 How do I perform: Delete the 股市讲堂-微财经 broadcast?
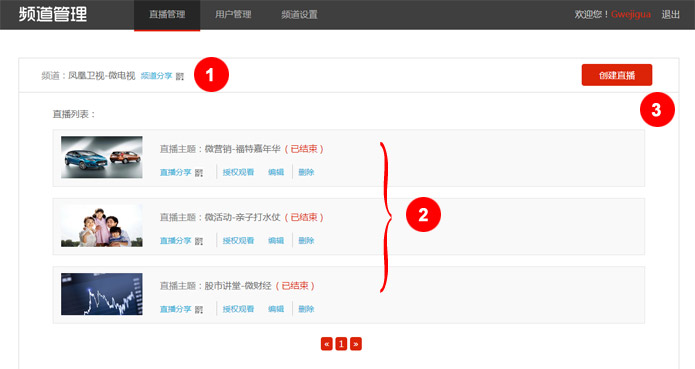(x=306, y=309)
